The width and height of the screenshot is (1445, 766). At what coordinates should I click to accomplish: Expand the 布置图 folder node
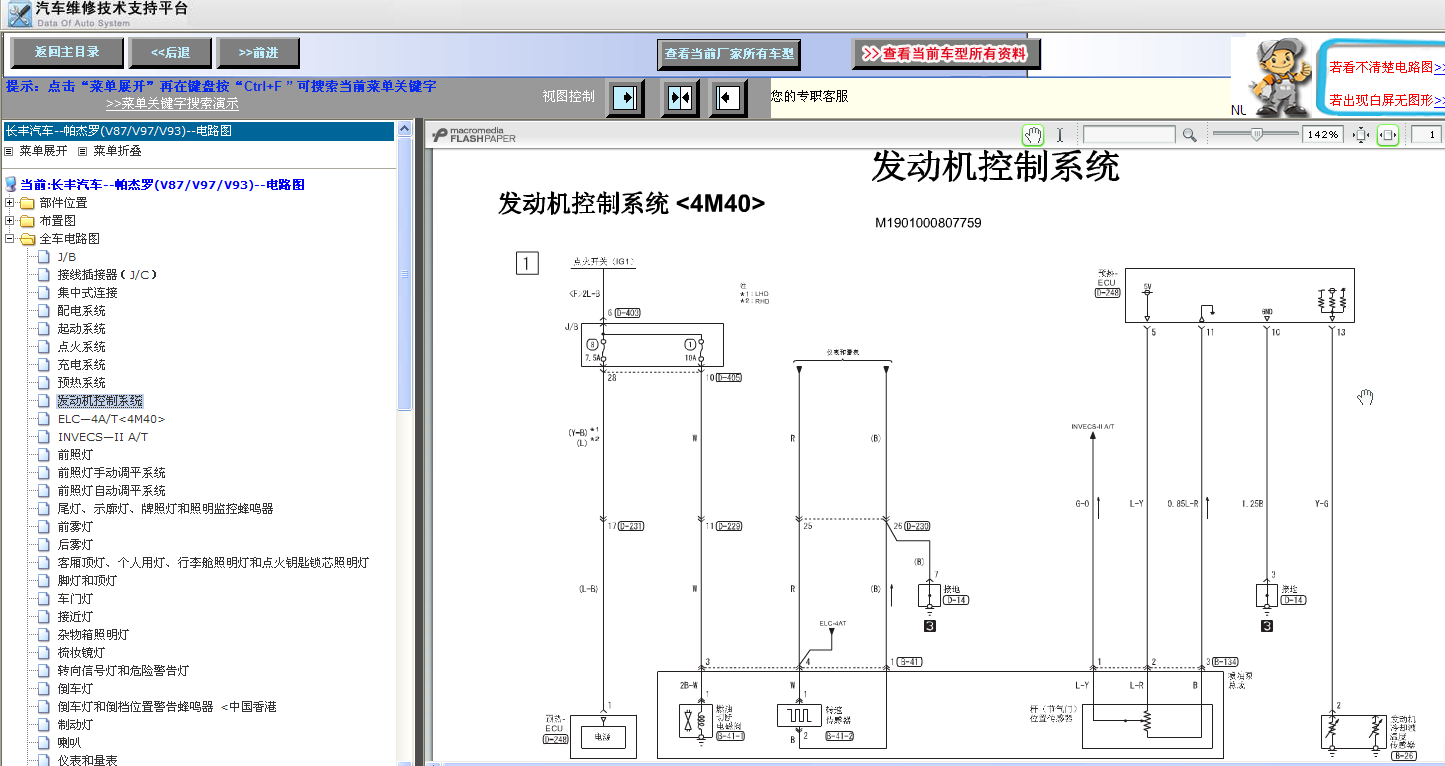pos(10,221)
